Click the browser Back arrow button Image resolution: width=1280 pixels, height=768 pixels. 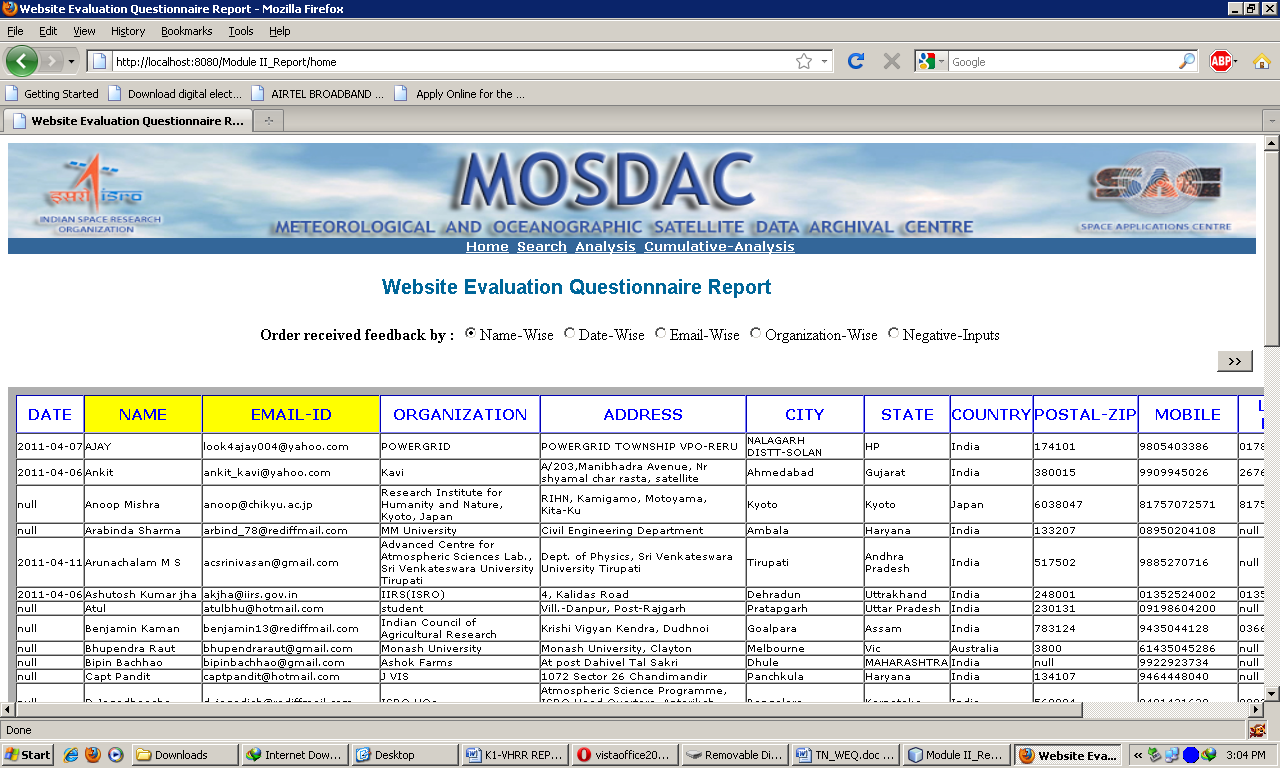[x=22, y=61]
